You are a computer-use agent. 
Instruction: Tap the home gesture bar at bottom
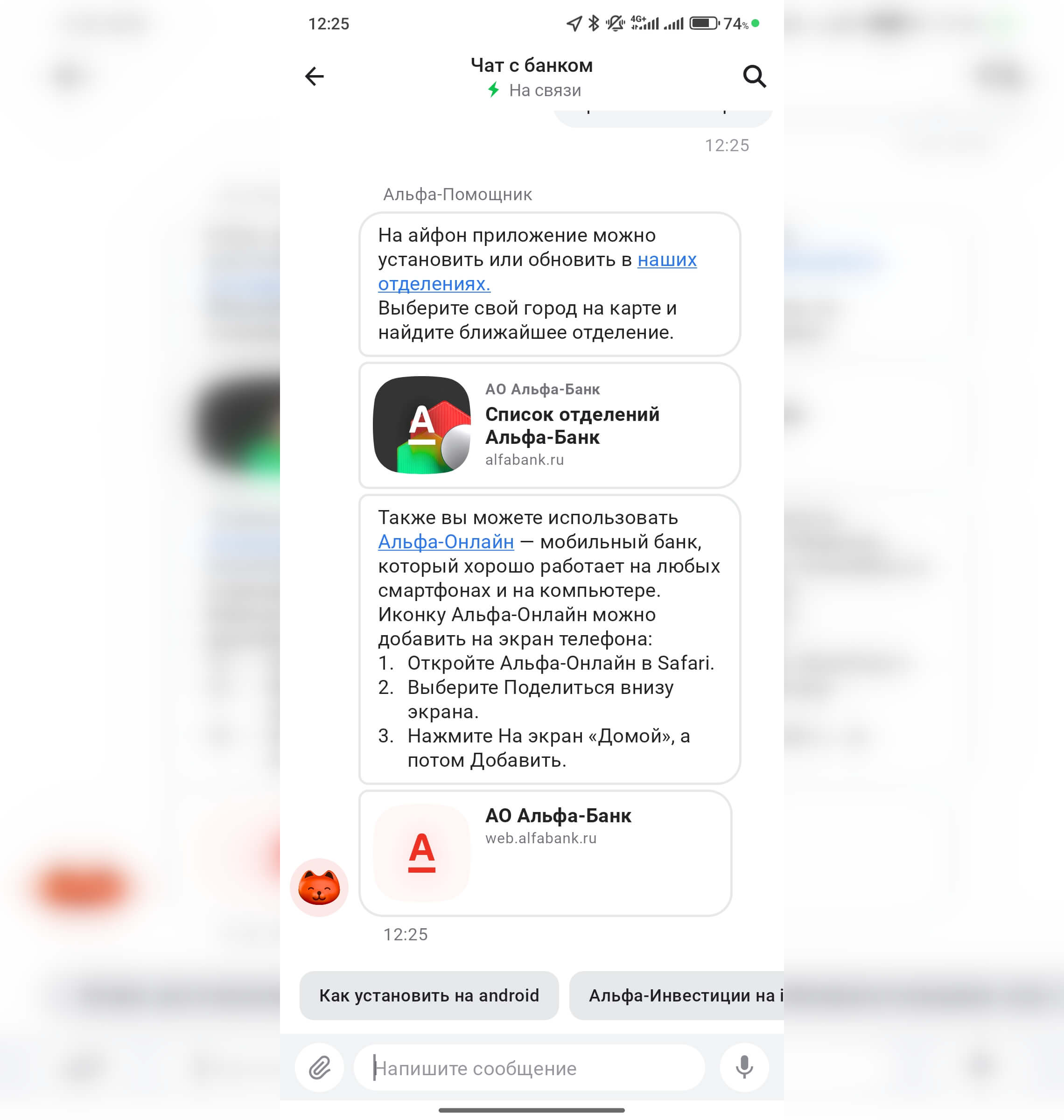[532, 1110]
